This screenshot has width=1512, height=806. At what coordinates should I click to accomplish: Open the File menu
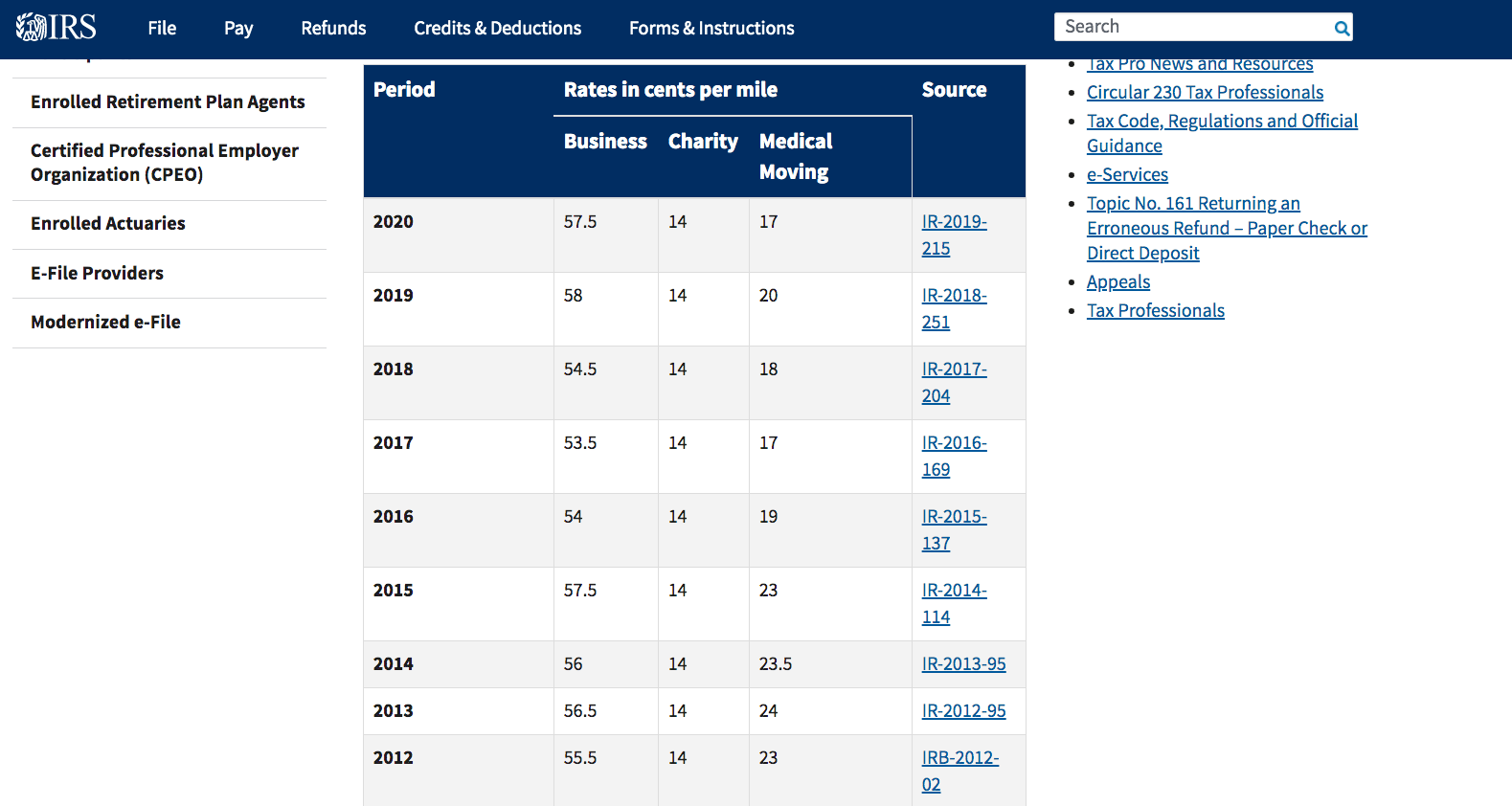[162, 29]
